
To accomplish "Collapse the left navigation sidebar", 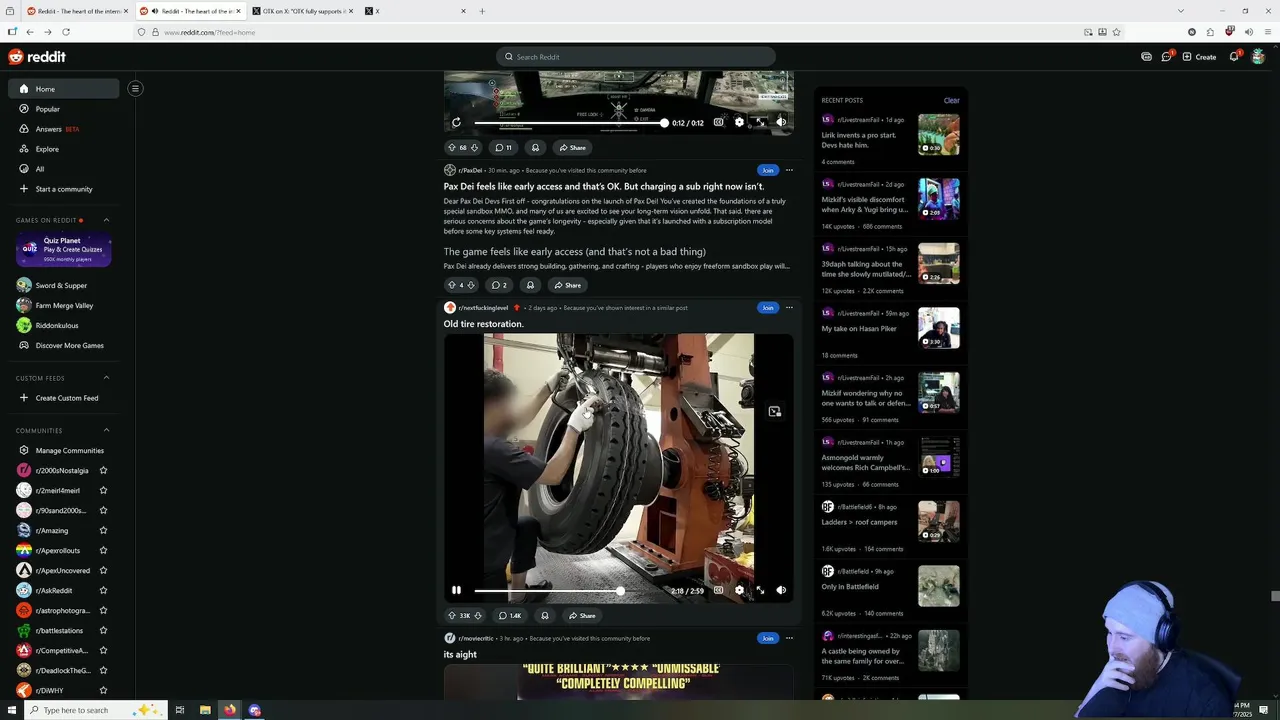I will pyautogui.click(x=135, y=88).
